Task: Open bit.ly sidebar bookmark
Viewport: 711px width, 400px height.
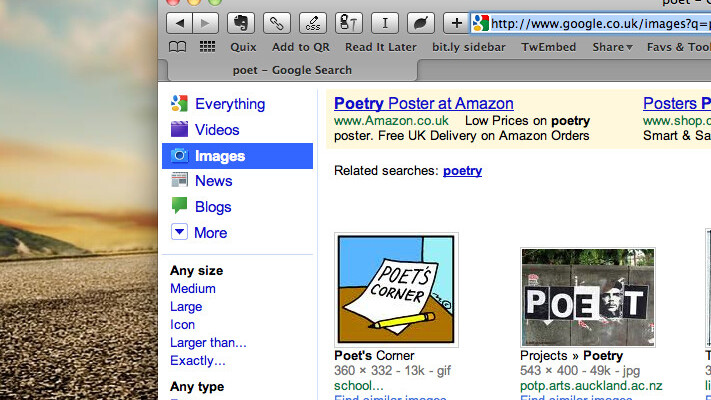Action: click(x=468, y=47)
